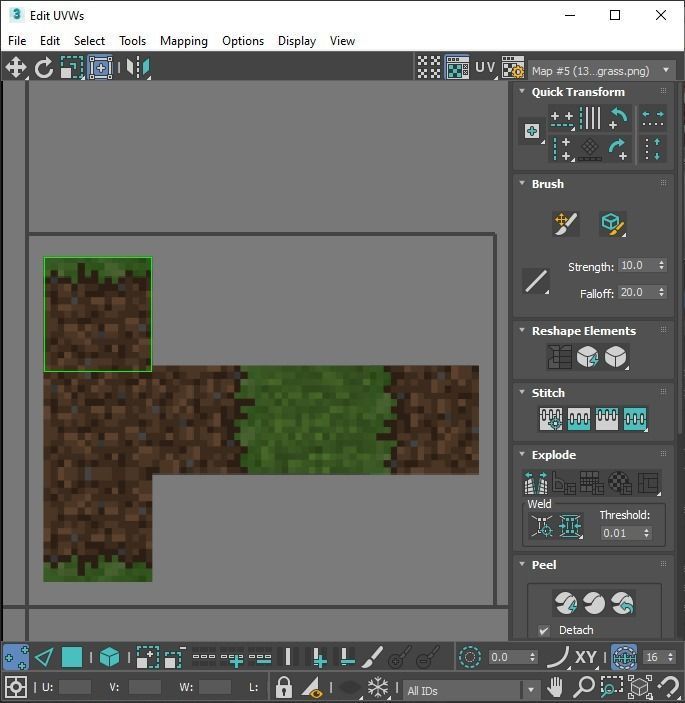The image size is (685, 703).
Task: Click the Break icon in Explode panel
Action: [x=536, y=482]
